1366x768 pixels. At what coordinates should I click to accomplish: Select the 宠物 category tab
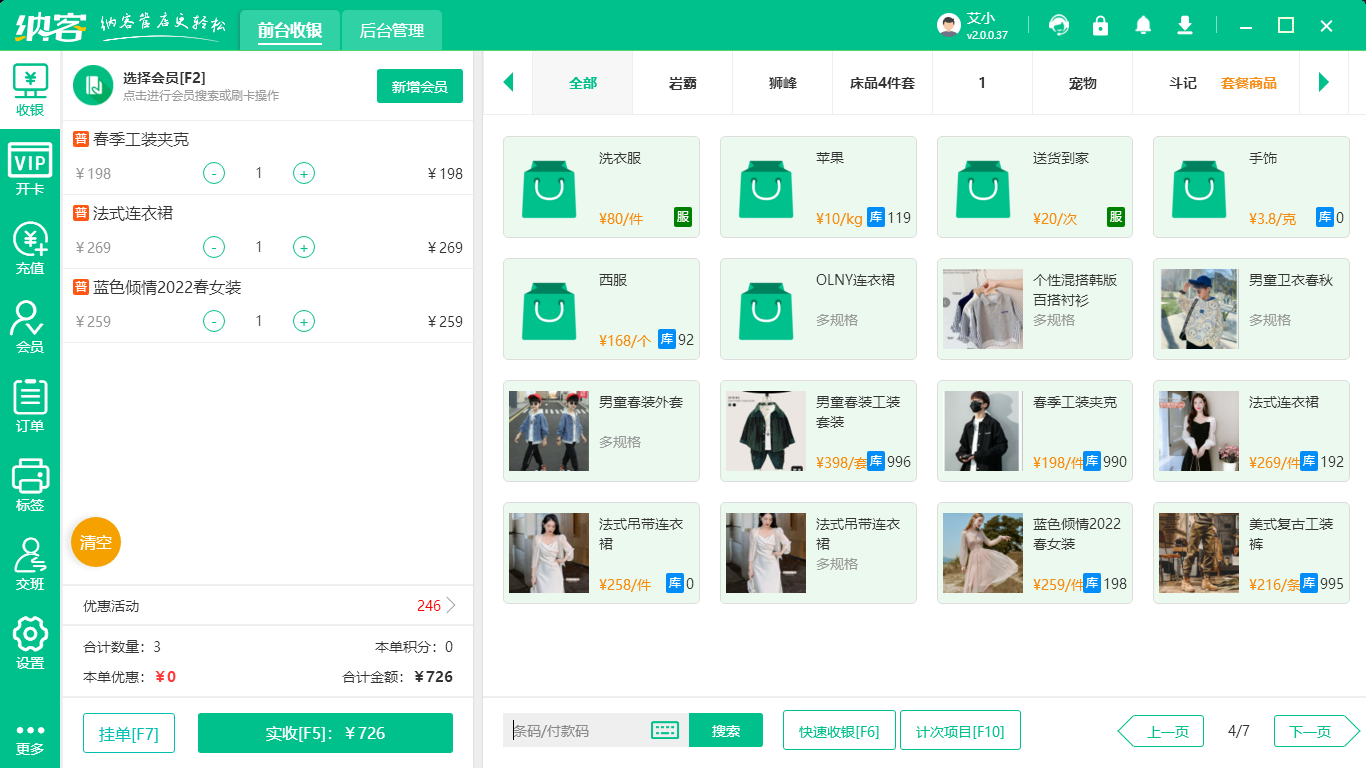[x=1082, y=84]
